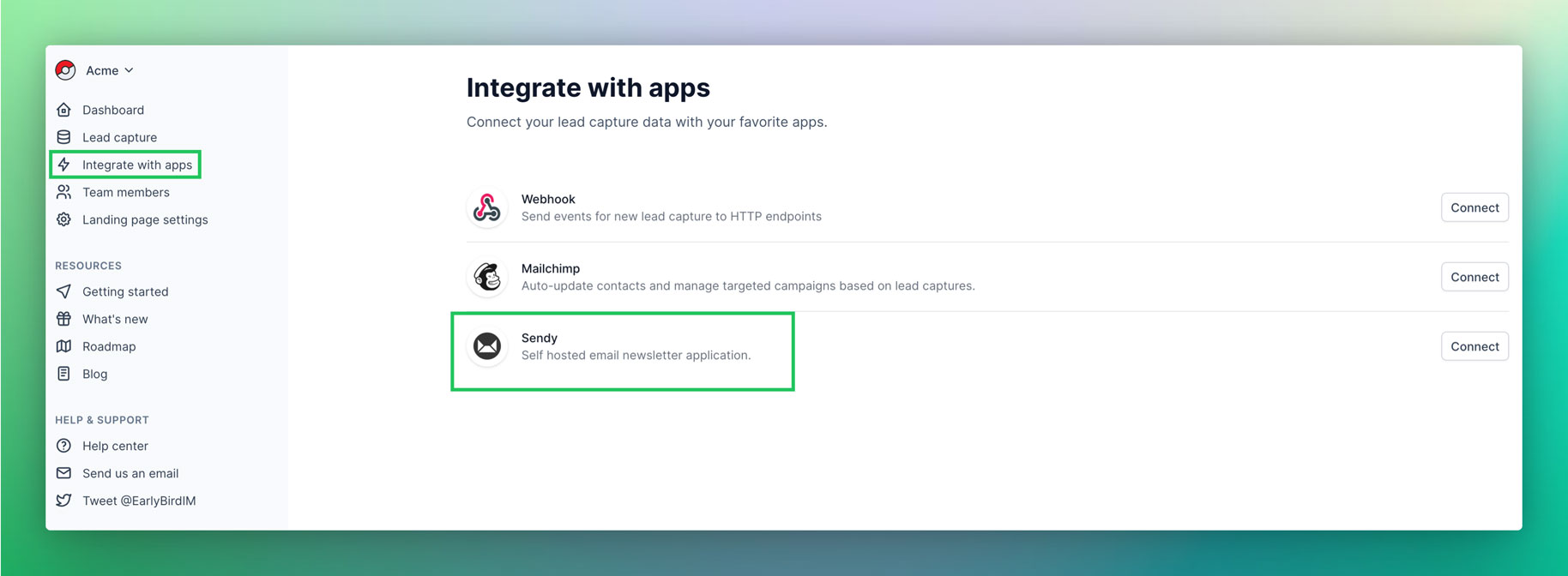
Task: Click the Webhook logo icon
Action: (x=487, y=207)
